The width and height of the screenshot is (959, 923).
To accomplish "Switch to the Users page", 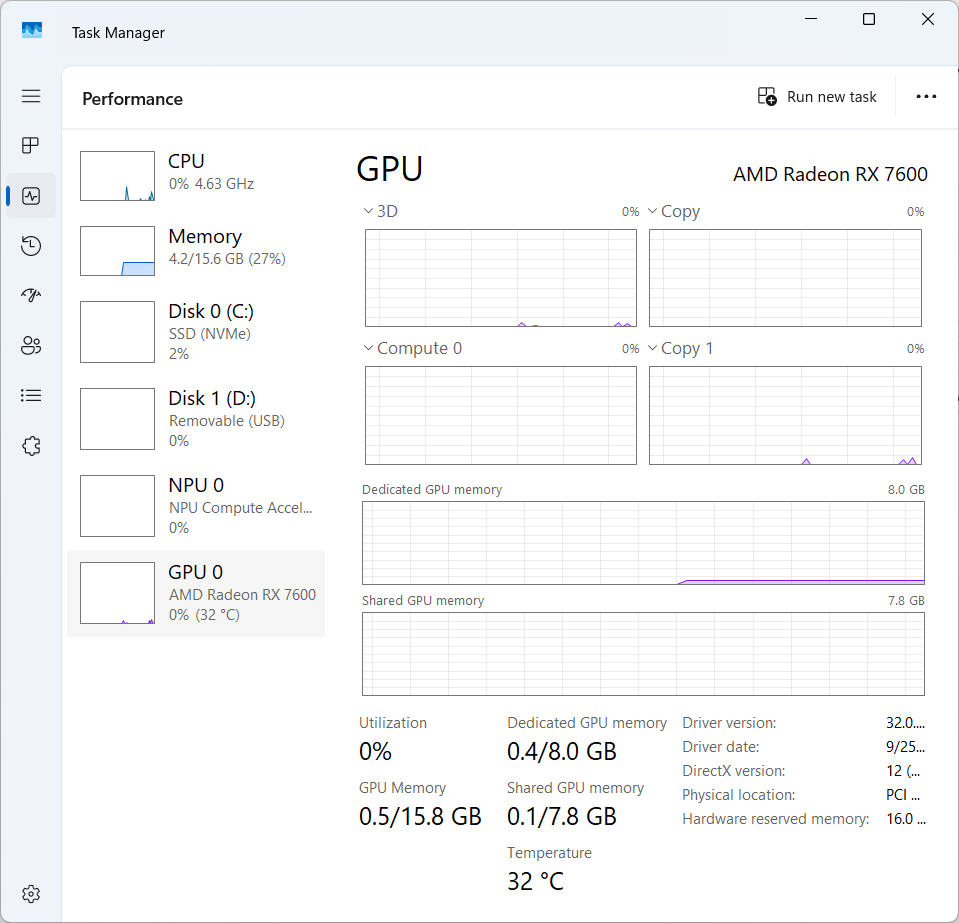I will (x=31, y=346).
